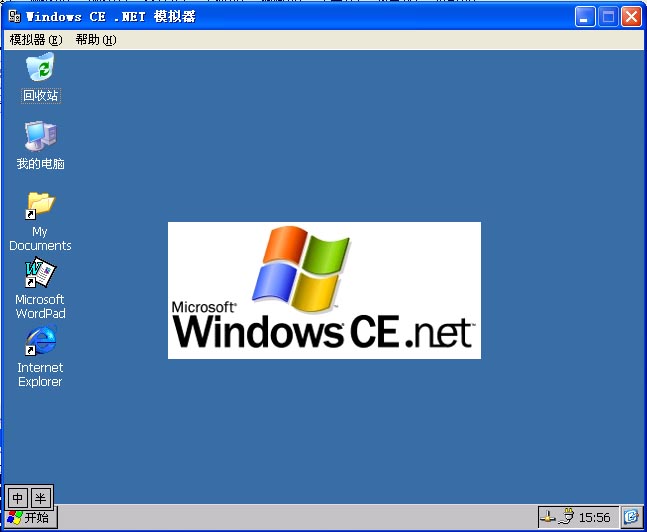Click the 开始 start button
647x532 pixels.
(30, 518)
